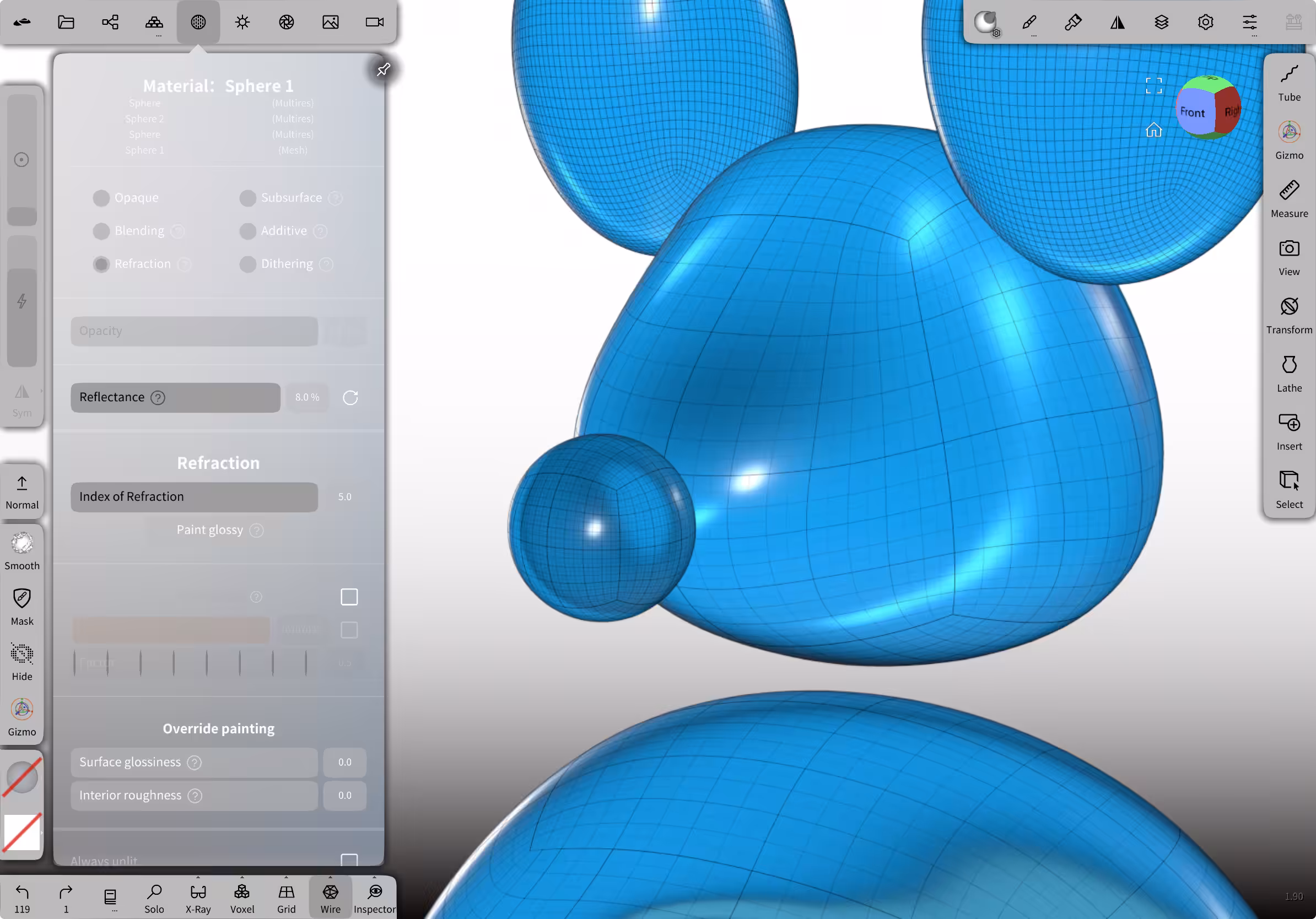1316x919 pixels.
Task: Toggle X-Ray mode
Action: point(198,898)
